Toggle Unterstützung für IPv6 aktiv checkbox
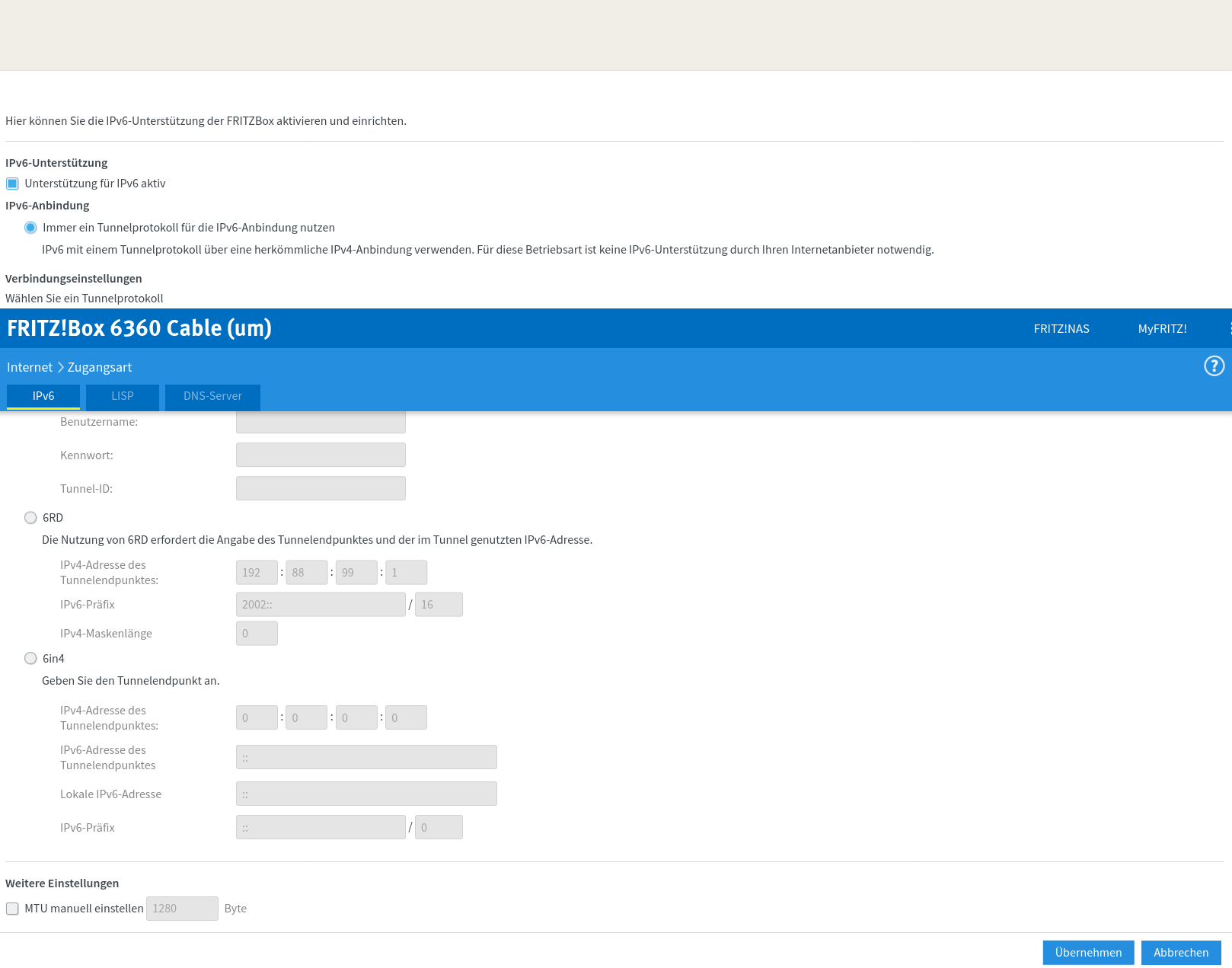The image size is (1232, 968). click(x=12, y=184)
